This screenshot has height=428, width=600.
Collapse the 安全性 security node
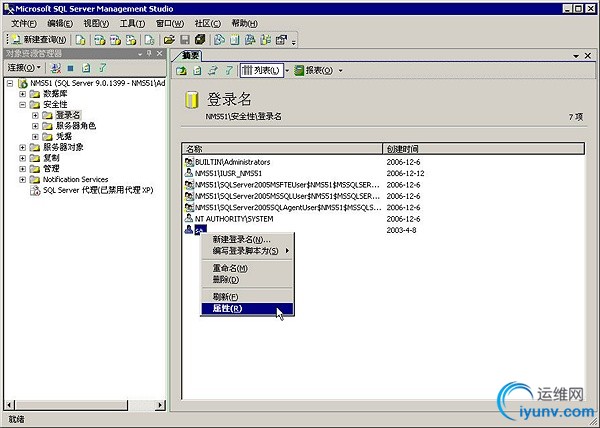pos(23,104)
